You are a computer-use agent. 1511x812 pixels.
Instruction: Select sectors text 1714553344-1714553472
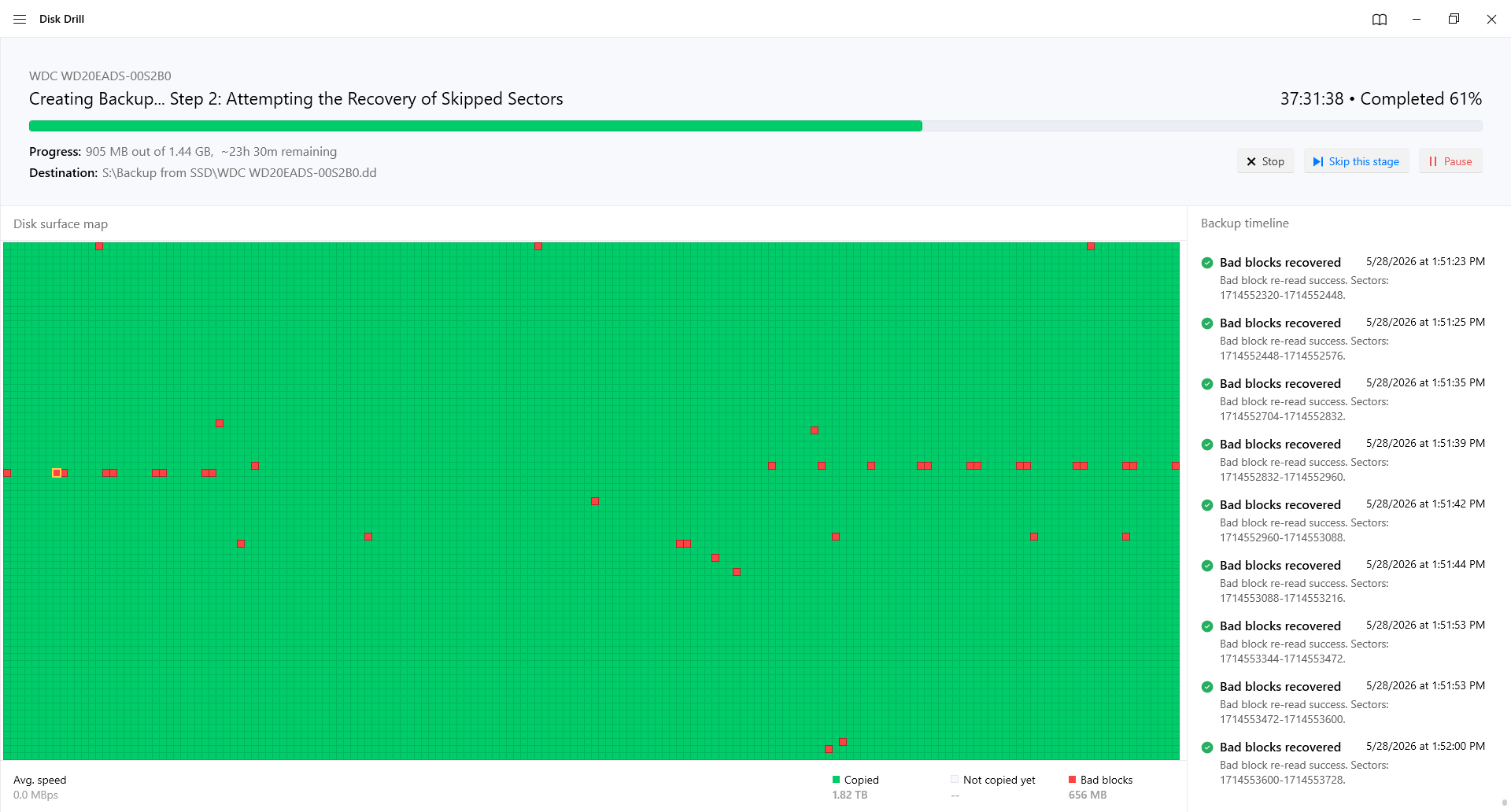pos(1282,659)
